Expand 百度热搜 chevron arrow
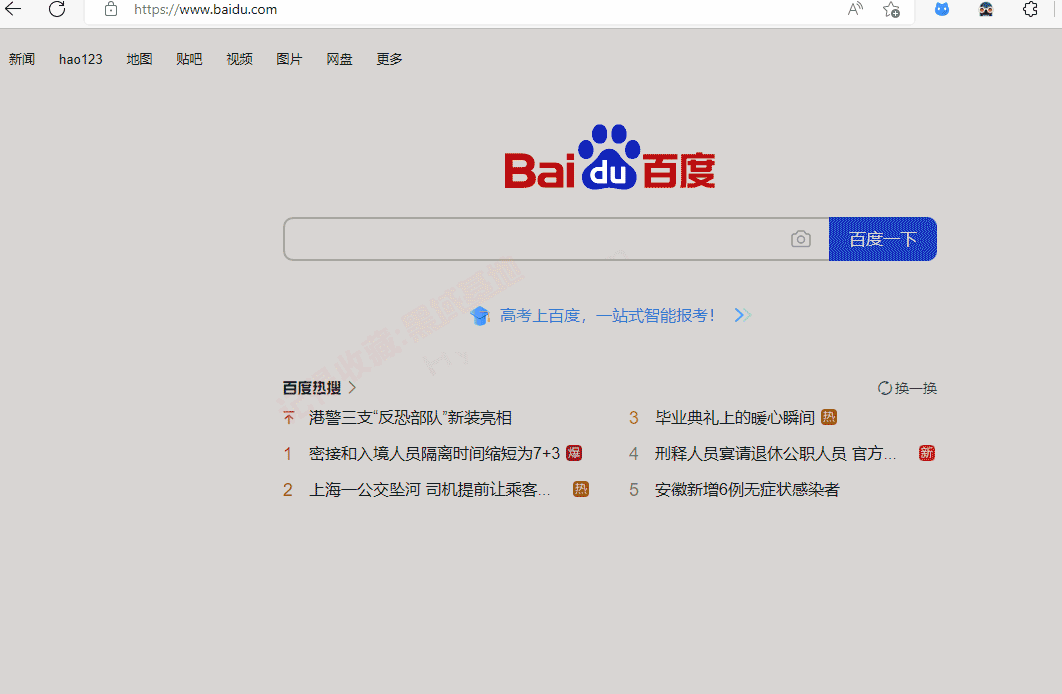The height and width of the screenshot is (694, 1062). (x=352, y=387)
